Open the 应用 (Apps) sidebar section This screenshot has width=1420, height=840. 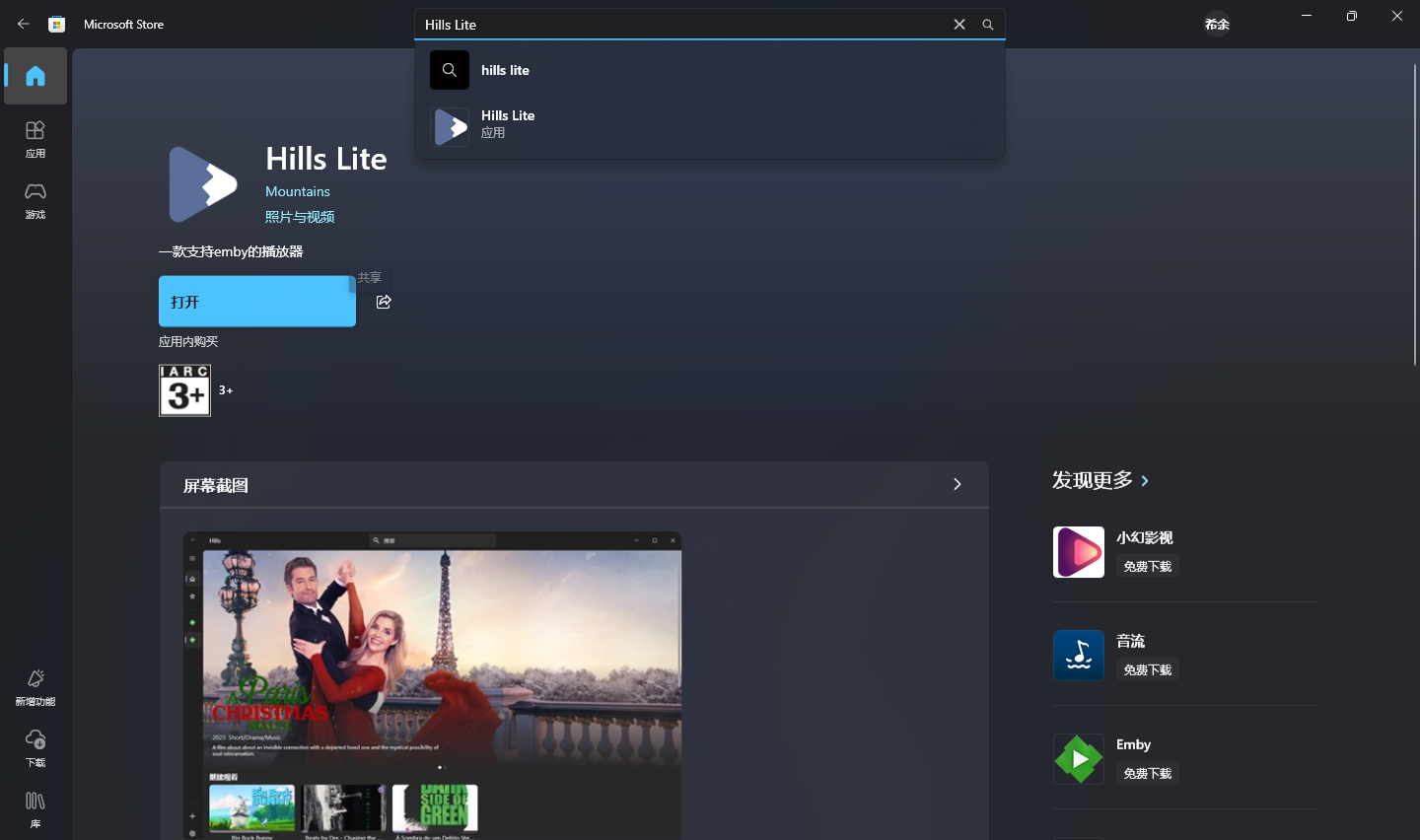[x=35, y=139]
